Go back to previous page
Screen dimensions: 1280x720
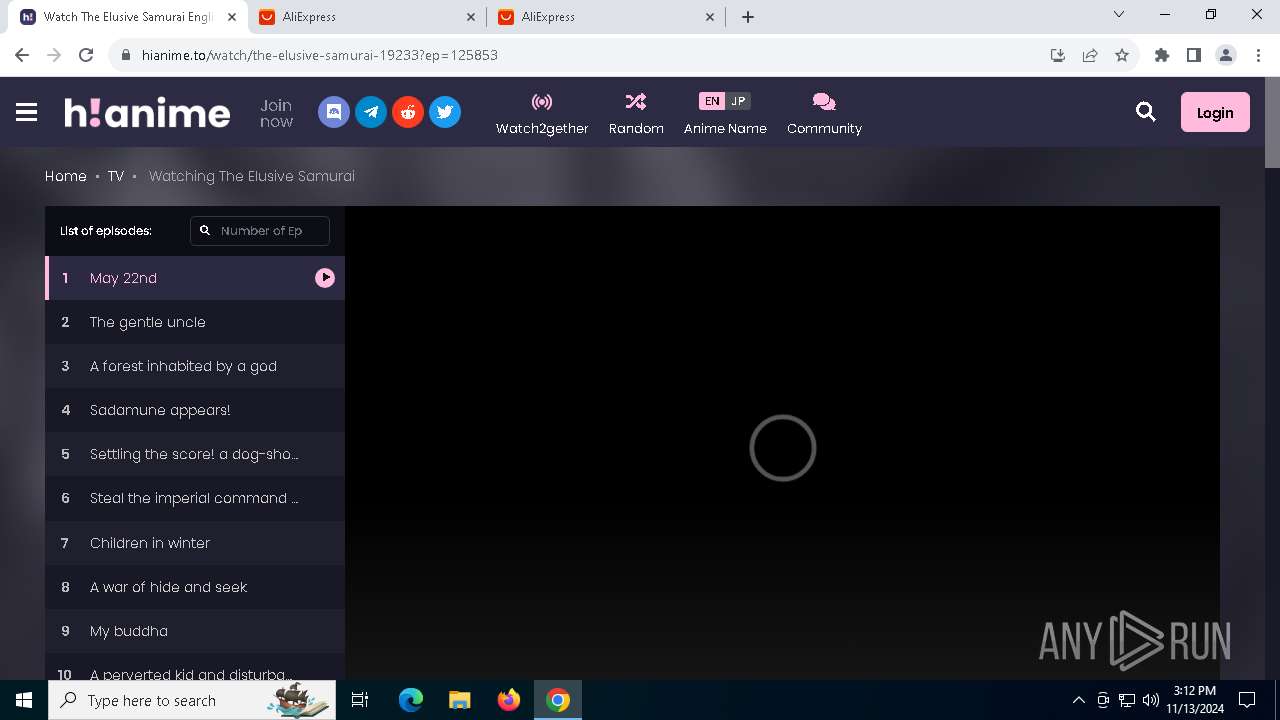(x=22, y=55)
